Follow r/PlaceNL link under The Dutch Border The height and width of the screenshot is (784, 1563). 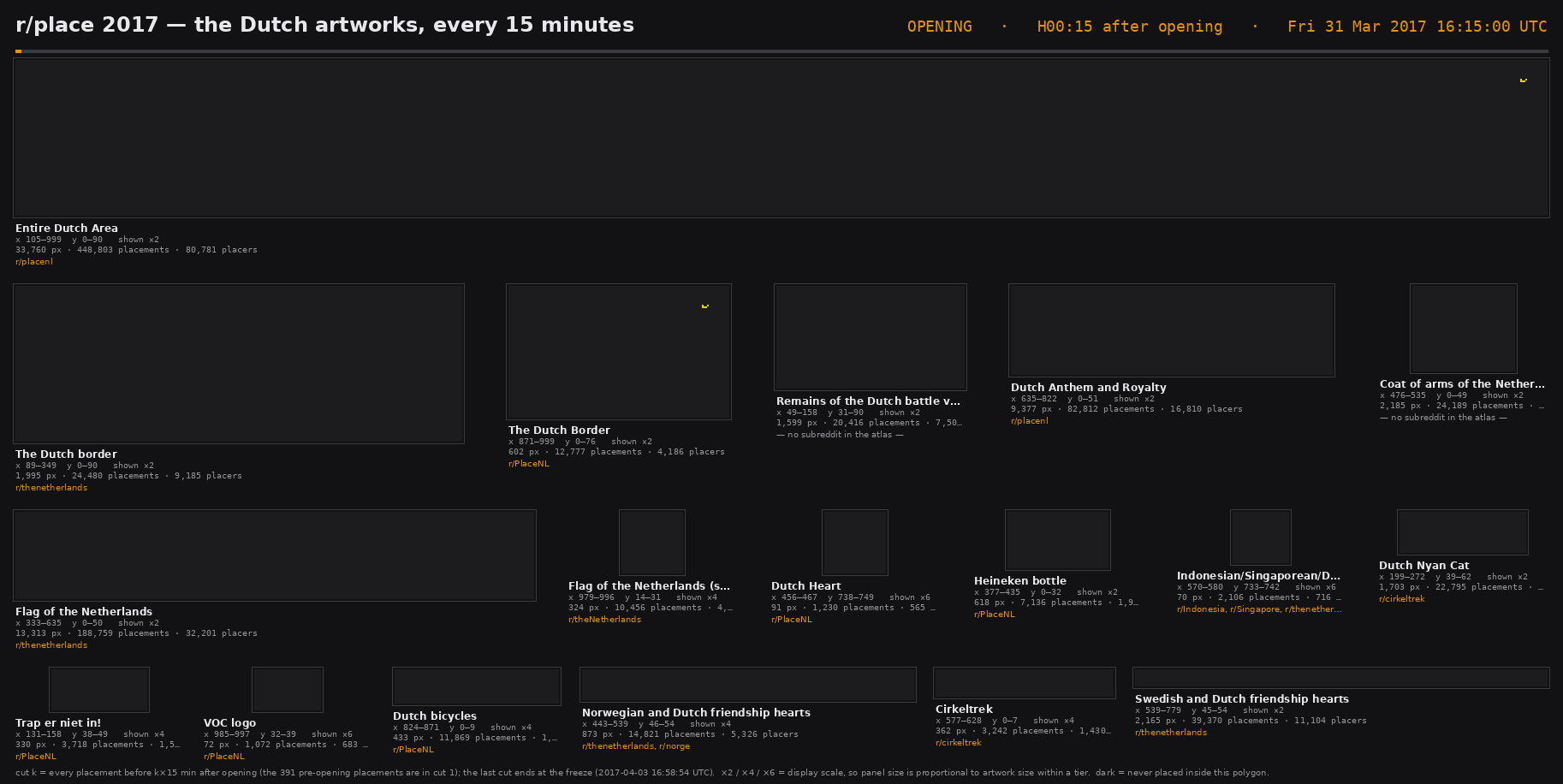tap(529, 464)
